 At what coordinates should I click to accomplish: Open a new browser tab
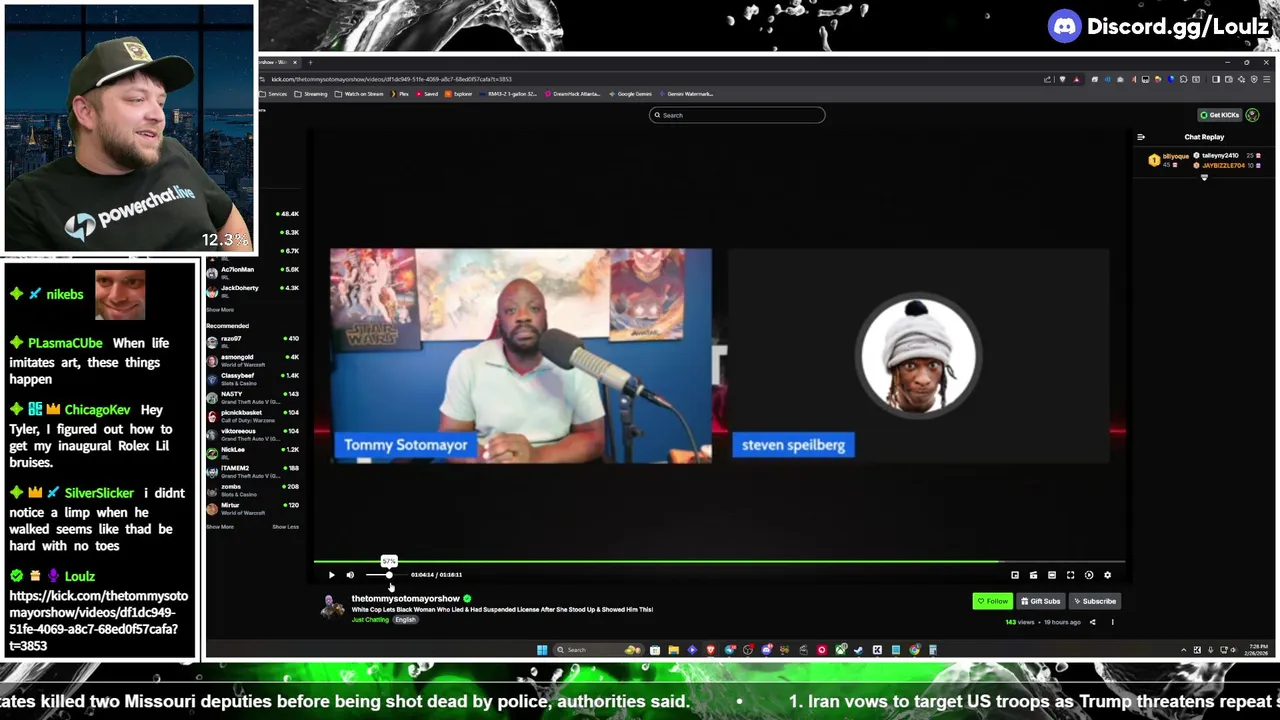point(309,63)
